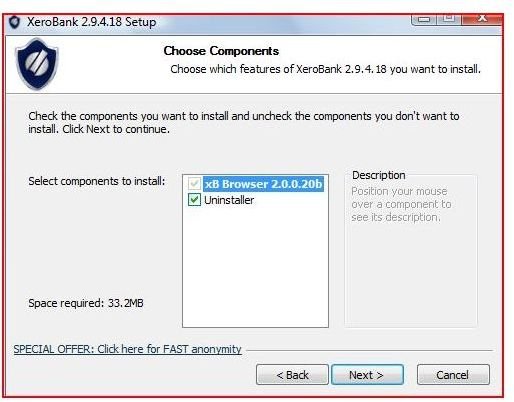Click the XeroBank 2.9.4.18 Setup title
514x402 pixels.
click(91, 22)
